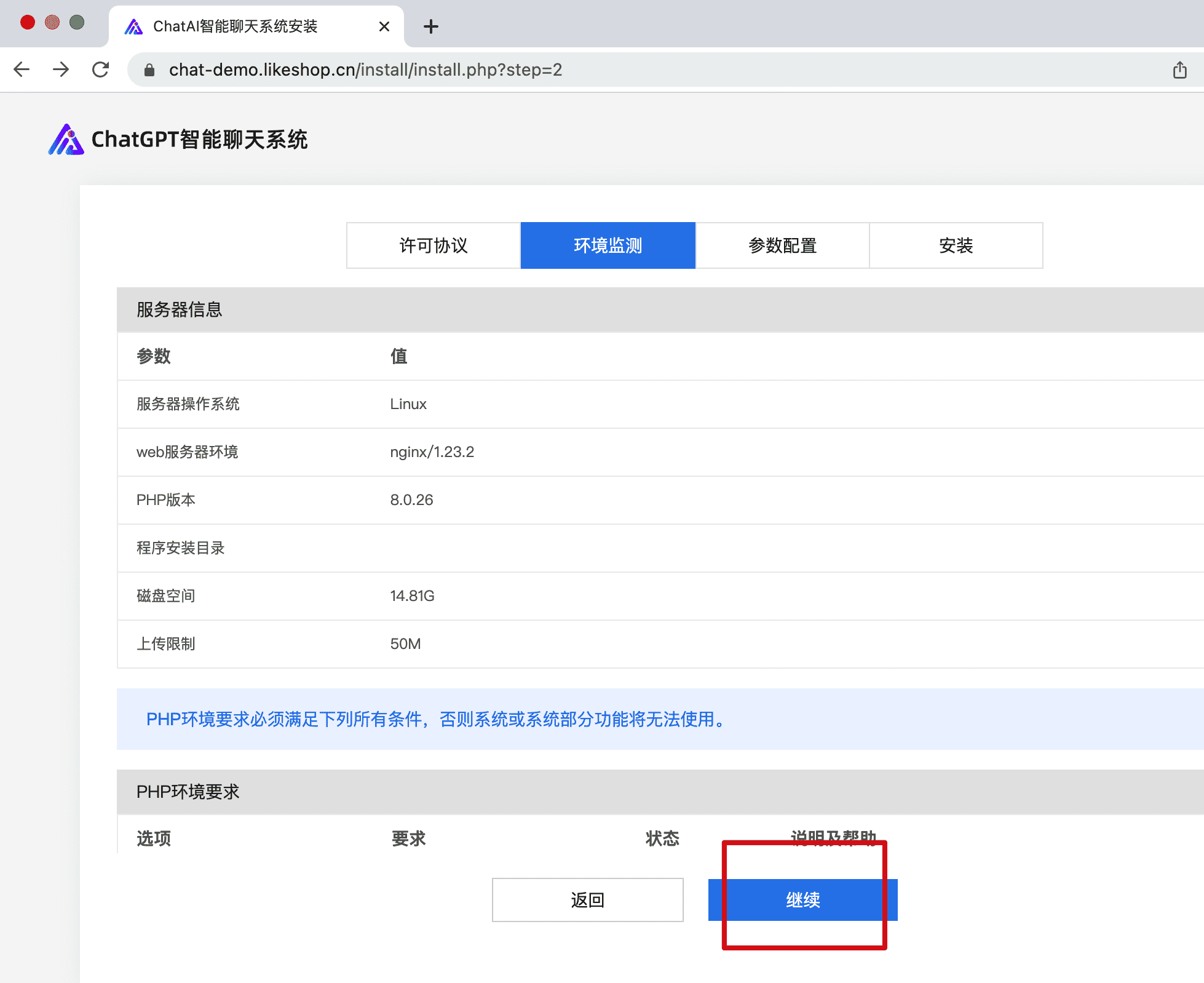Click the Linux value cell
The width and height of the screenshot is (1204, 983).
408,404
